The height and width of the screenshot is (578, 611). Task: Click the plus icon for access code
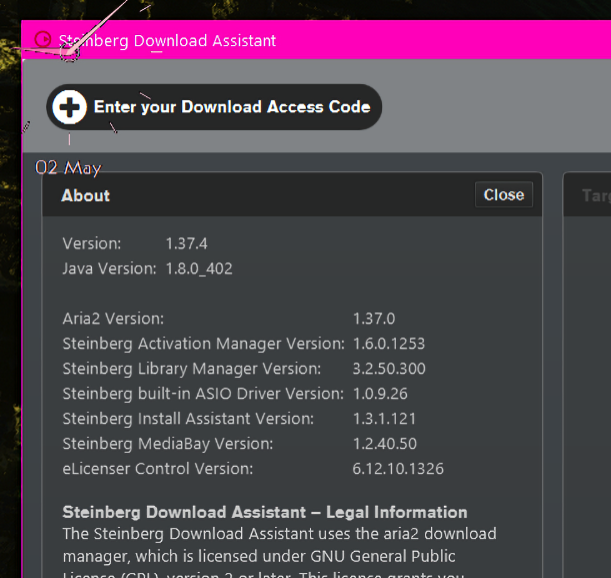(x=69, y=107)
